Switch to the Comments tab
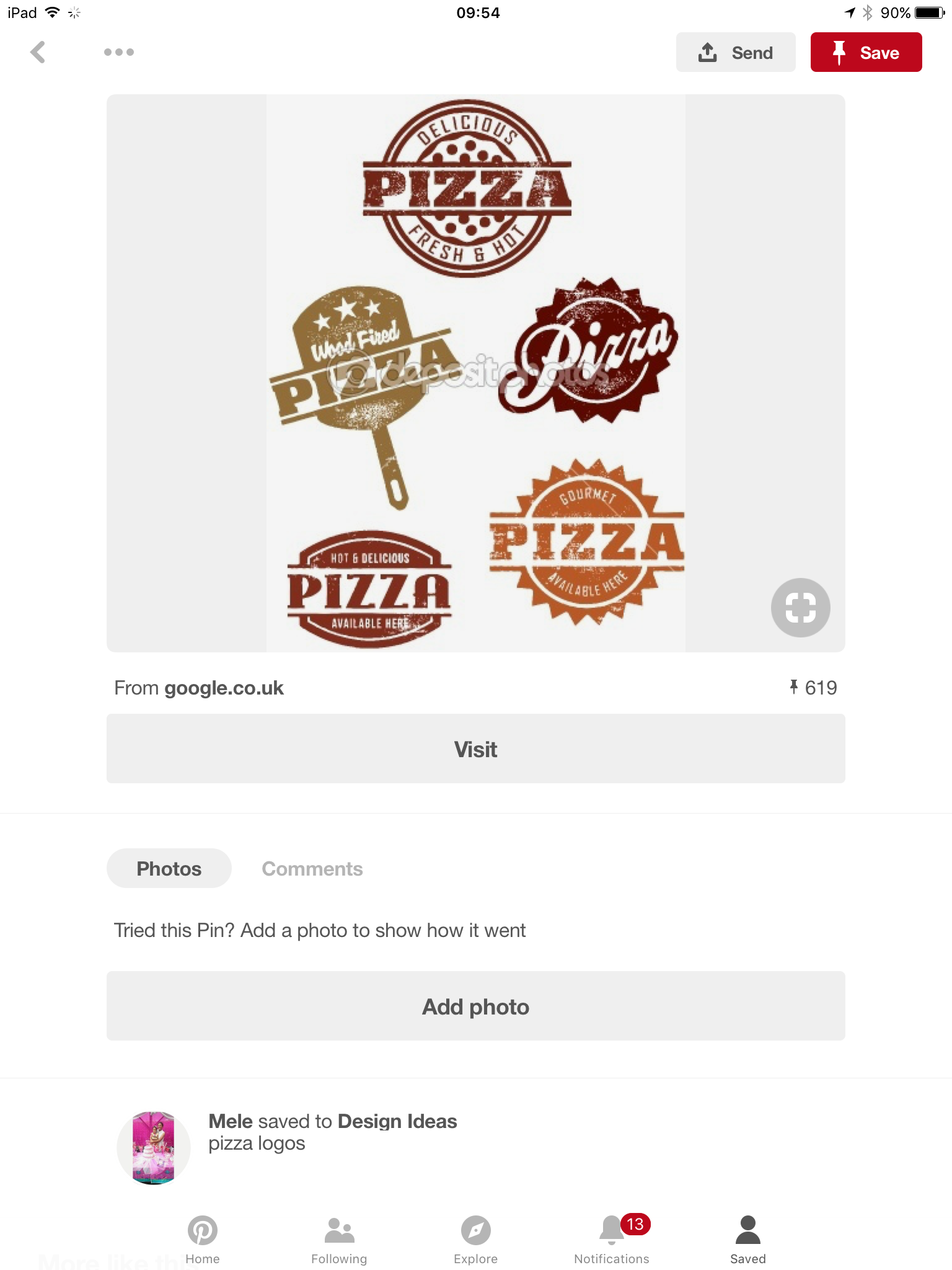Viewport: 952px width, 1270px height. click(x=312, y=869)
